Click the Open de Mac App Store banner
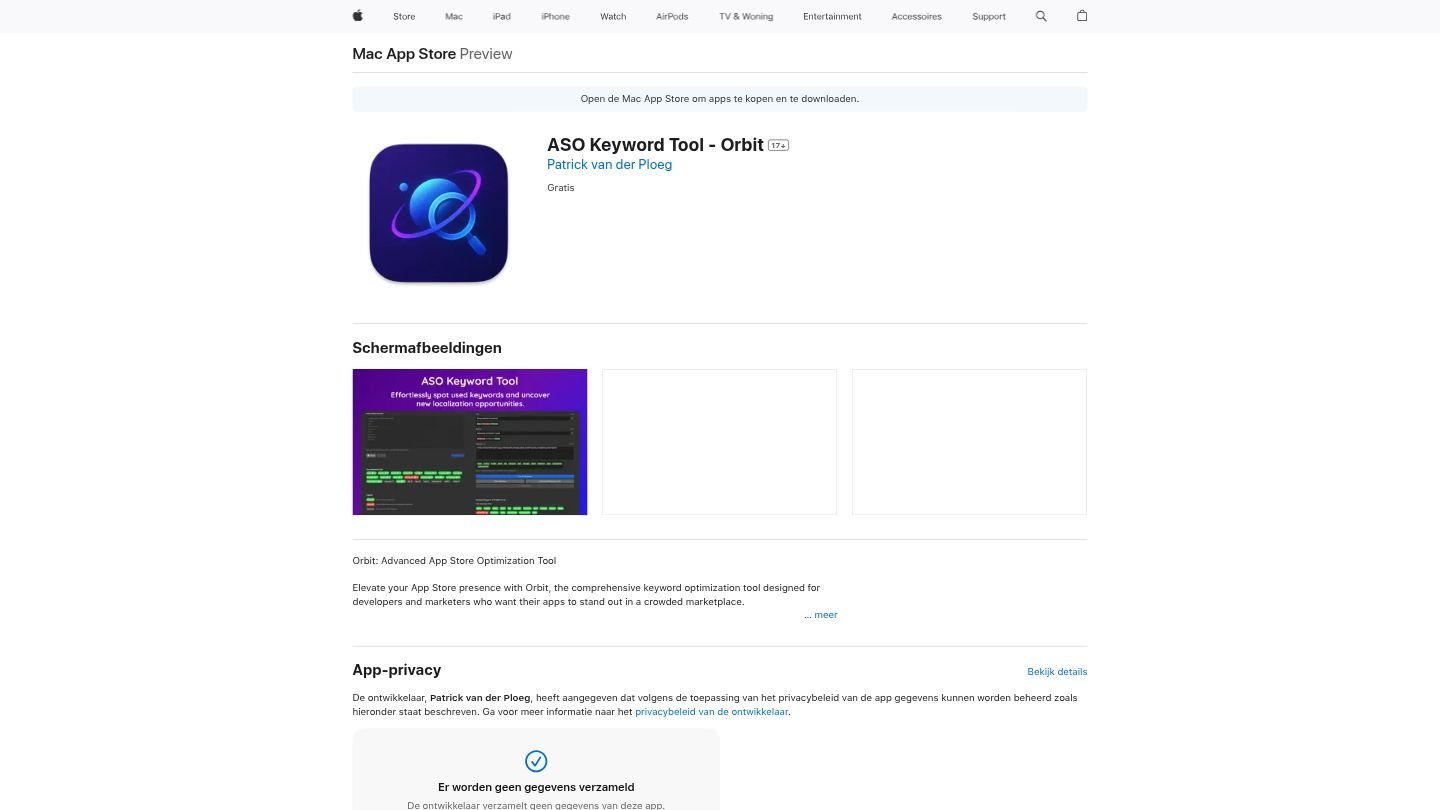The width and height of the screenshot is (1440, 810). pyautogui.click(x=719, y=99)
